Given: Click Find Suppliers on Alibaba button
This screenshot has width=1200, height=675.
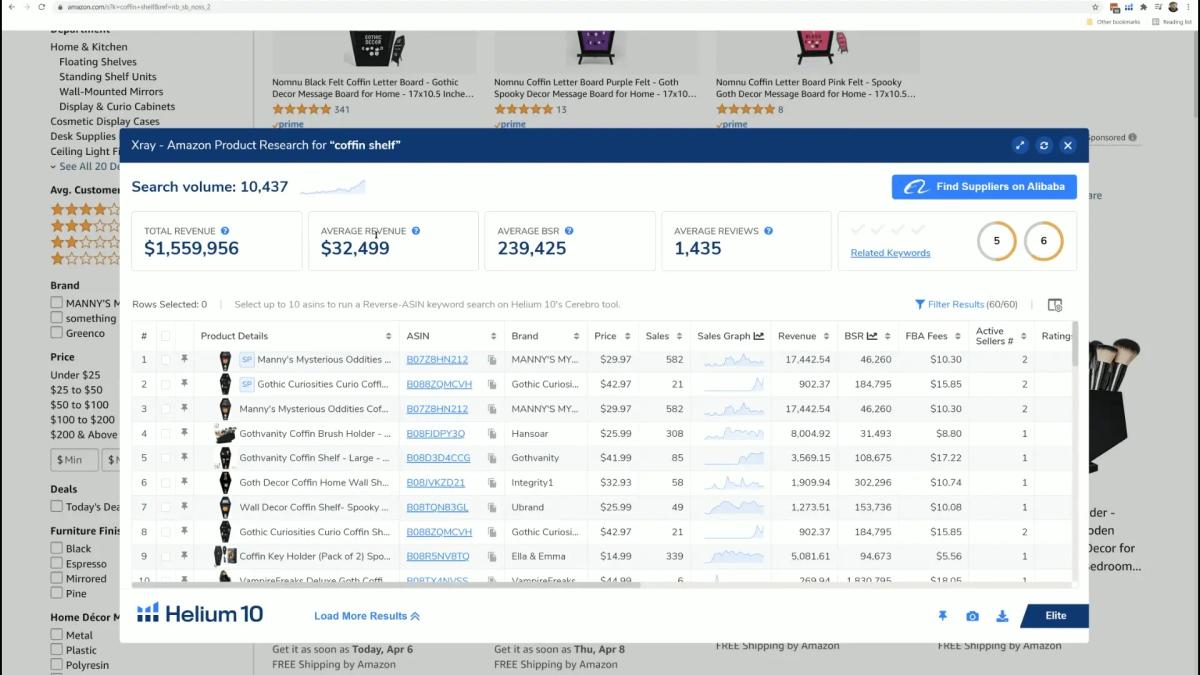Looking at the screenshot, I should pyautogui.click(x=983, y=186).
